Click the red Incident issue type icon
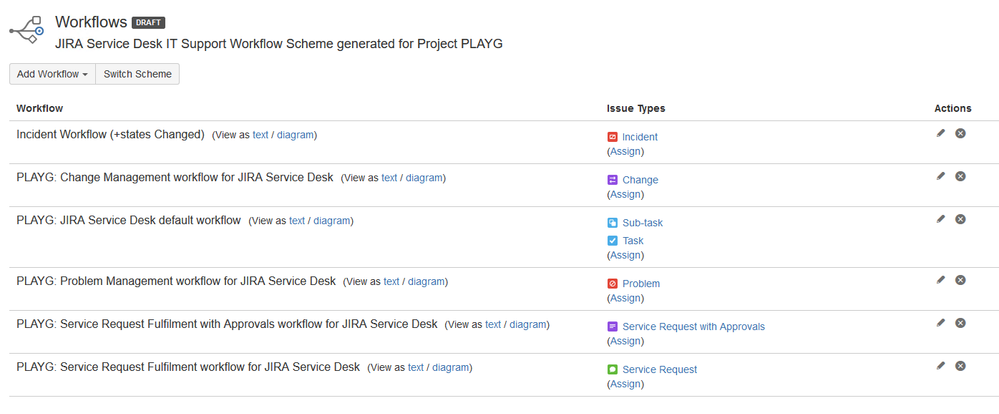This screenshot has width=999, height=414. (x=612, y=136)
